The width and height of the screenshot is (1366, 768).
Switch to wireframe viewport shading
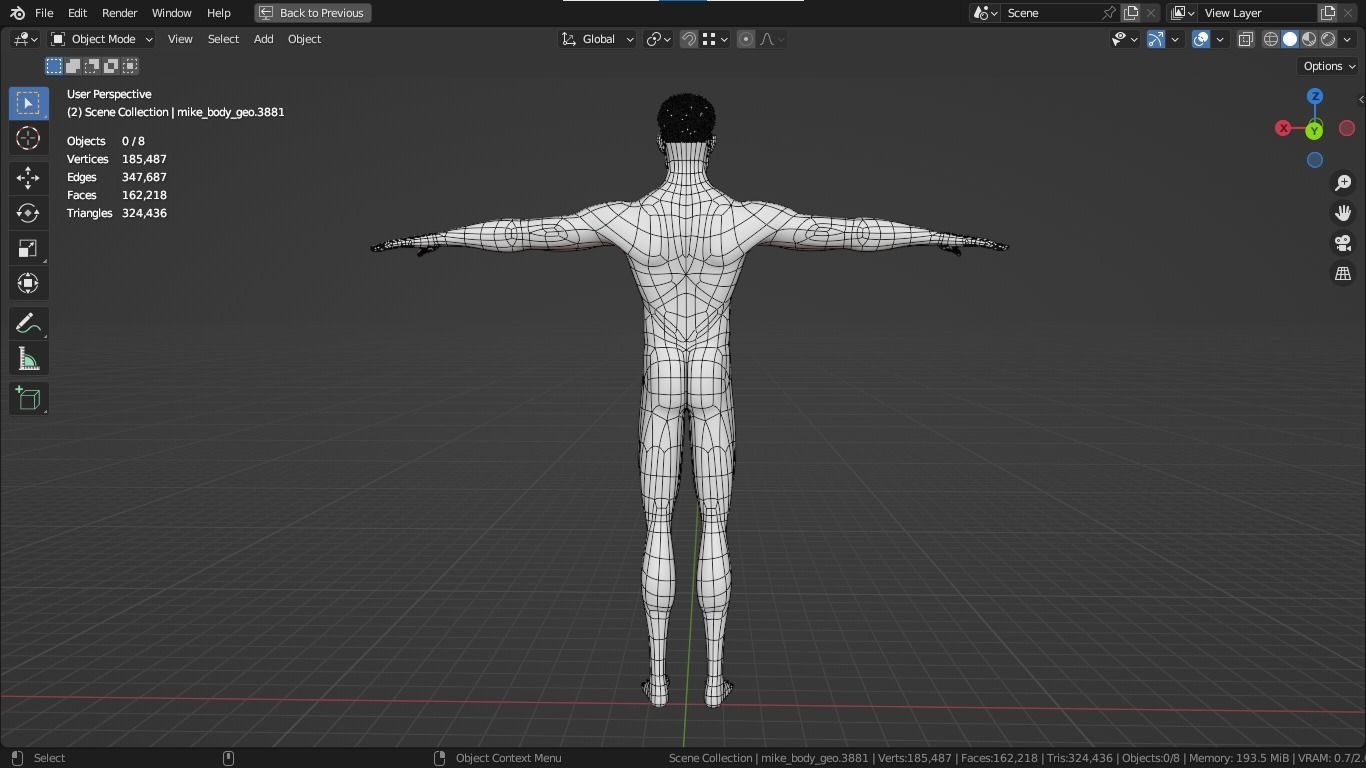coord(1271,39)
